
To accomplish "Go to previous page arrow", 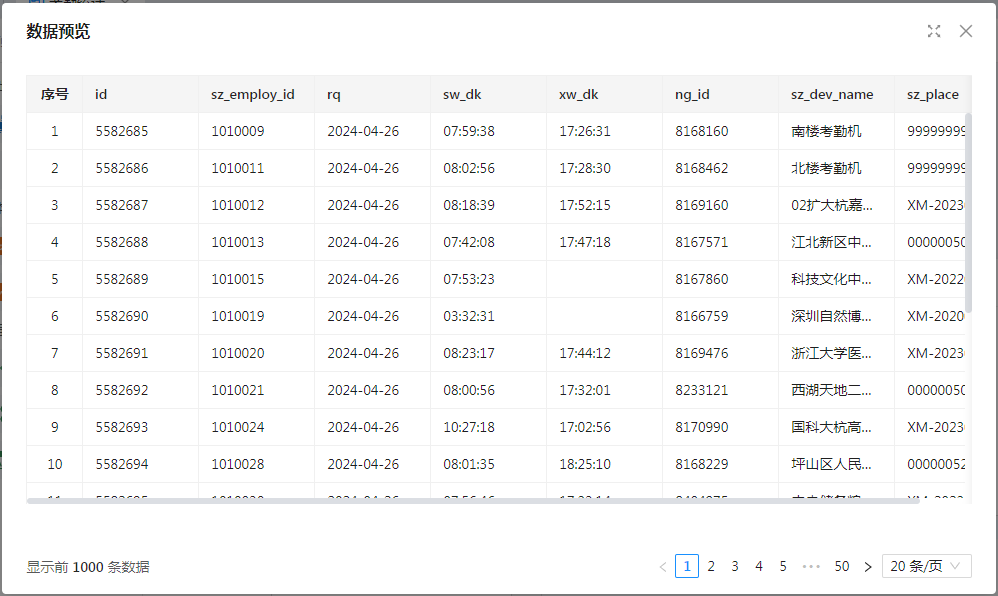I will click(x=662, y=567).
